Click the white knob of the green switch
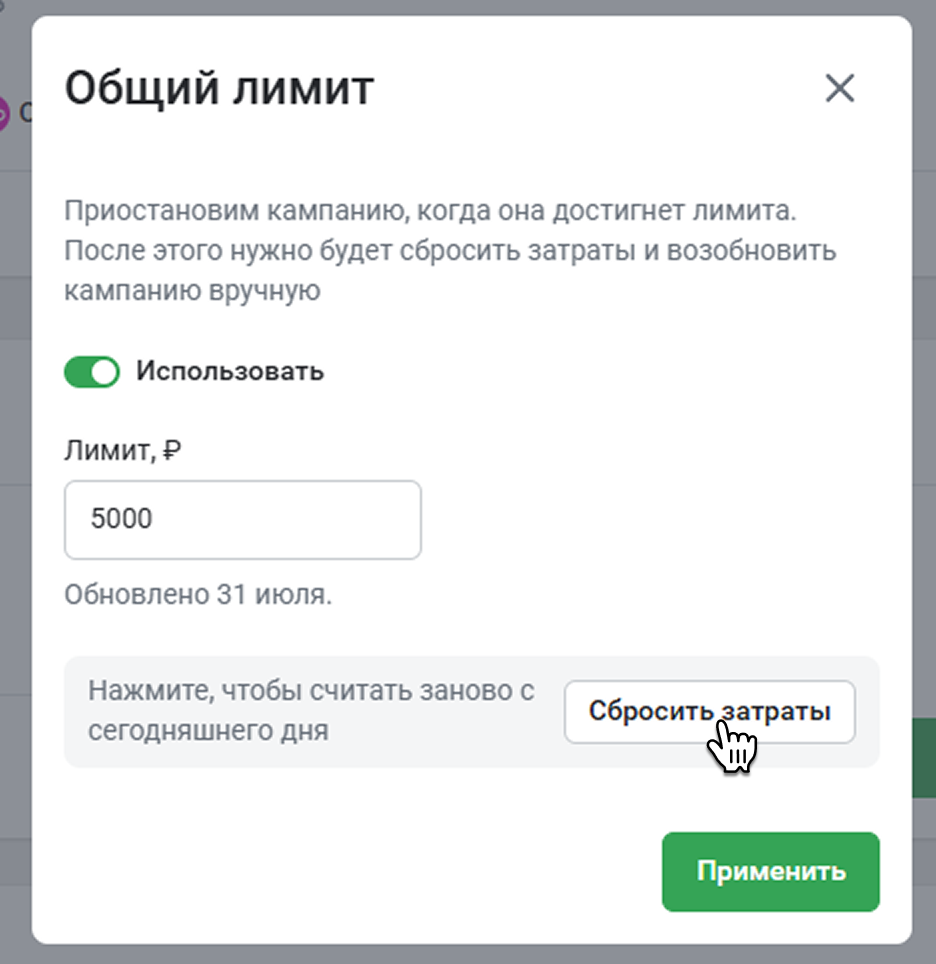The image size is (936, 964). 105,372
